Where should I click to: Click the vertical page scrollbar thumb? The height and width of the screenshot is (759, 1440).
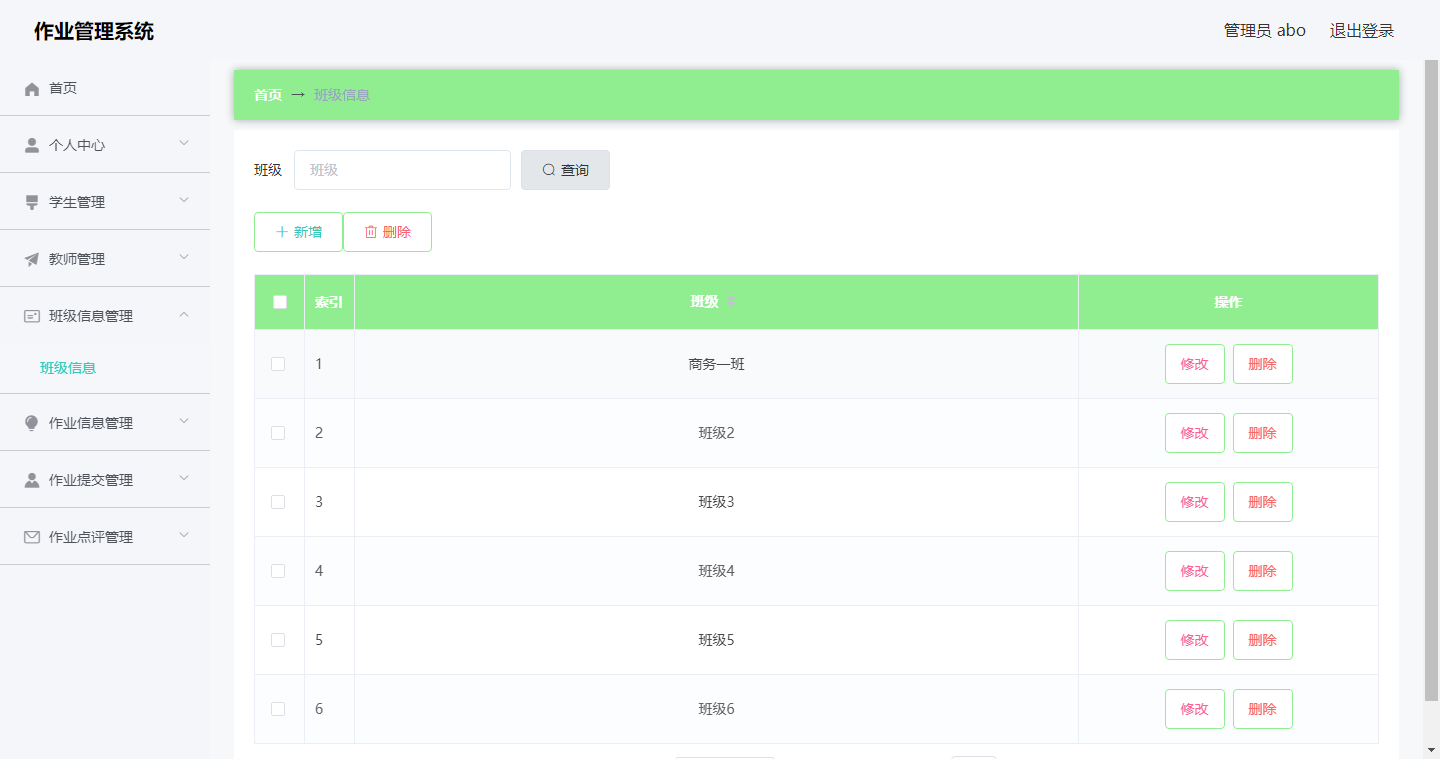point(1431,380)
